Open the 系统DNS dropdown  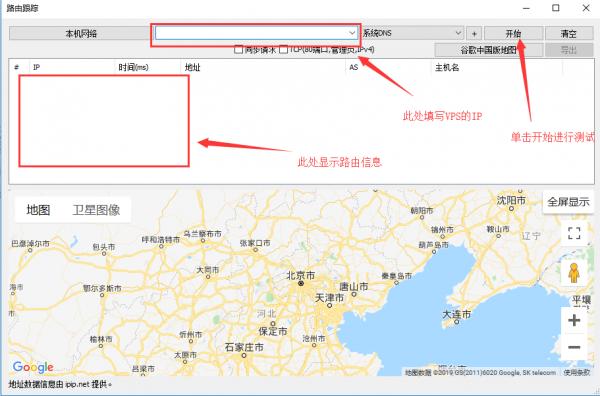[x=412, y=33]
